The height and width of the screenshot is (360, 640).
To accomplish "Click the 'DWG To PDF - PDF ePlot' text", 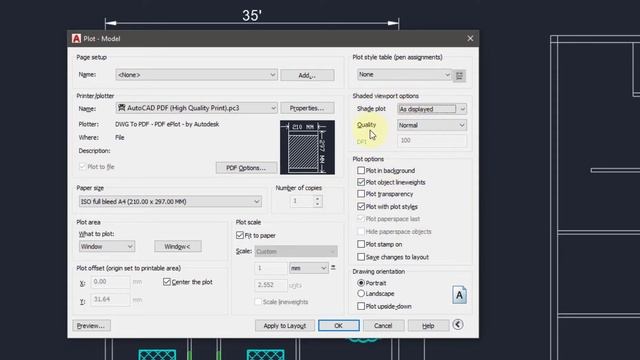I will (x=167, y=124).
